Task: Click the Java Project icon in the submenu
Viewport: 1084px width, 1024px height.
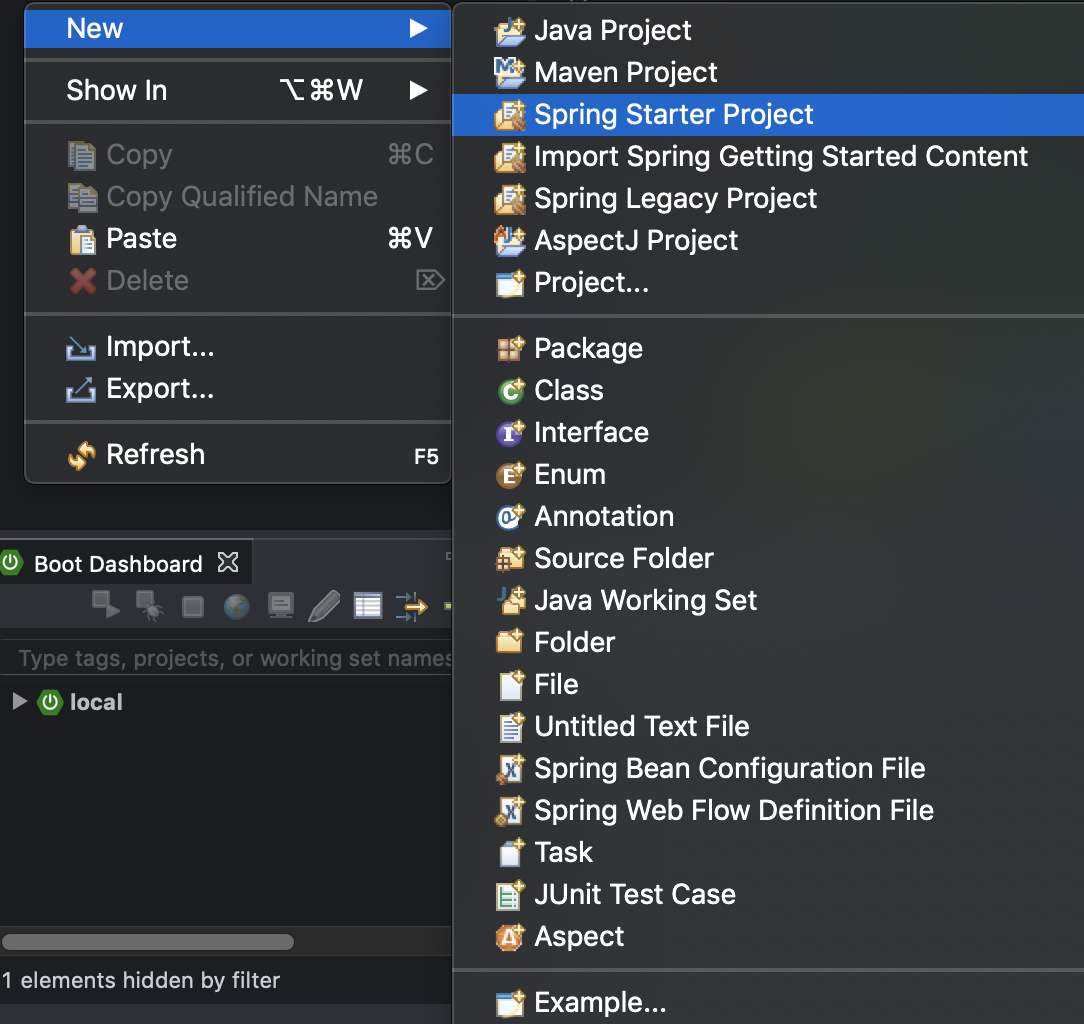Action: (x=510, y=31)
